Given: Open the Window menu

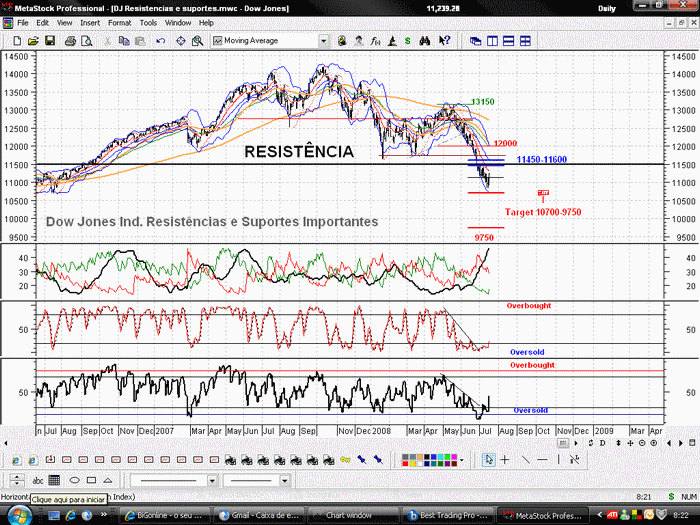Looking at the screenshot, I should pyautogui.click(x=178, y=23).
